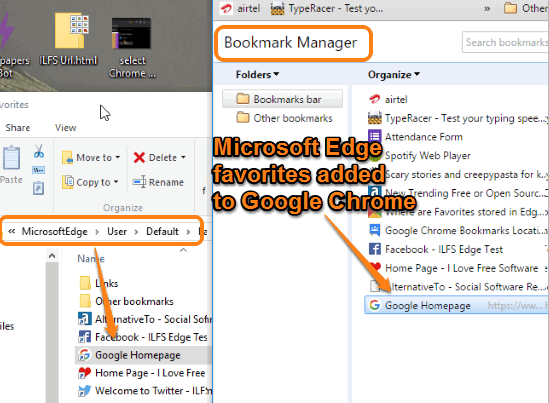Open the Organize dropdown in Bookmark Manager
Screen dimensions: 549x403
click(394, 75)
